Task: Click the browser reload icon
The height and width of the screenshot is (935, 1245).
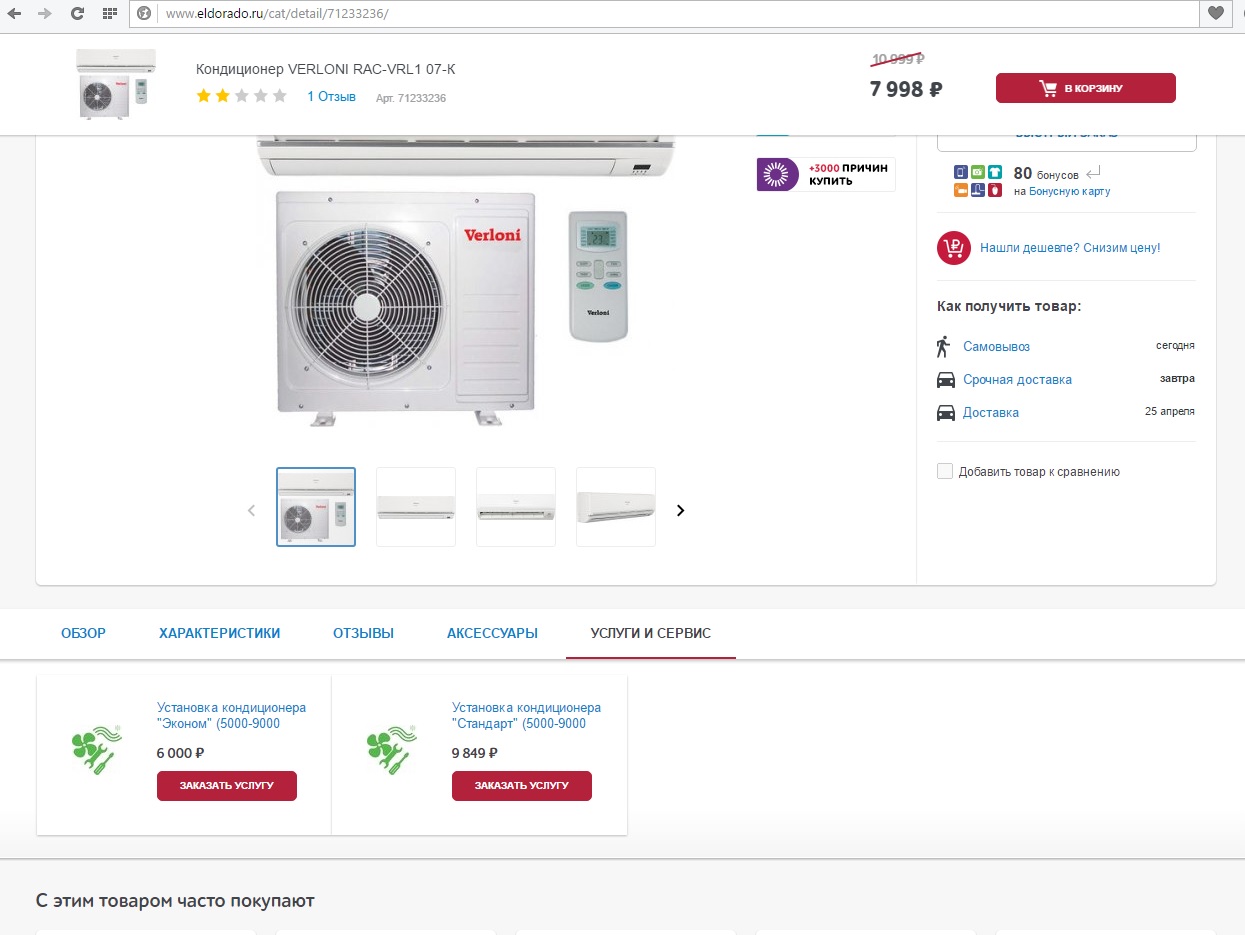Action: pos(77,13)
